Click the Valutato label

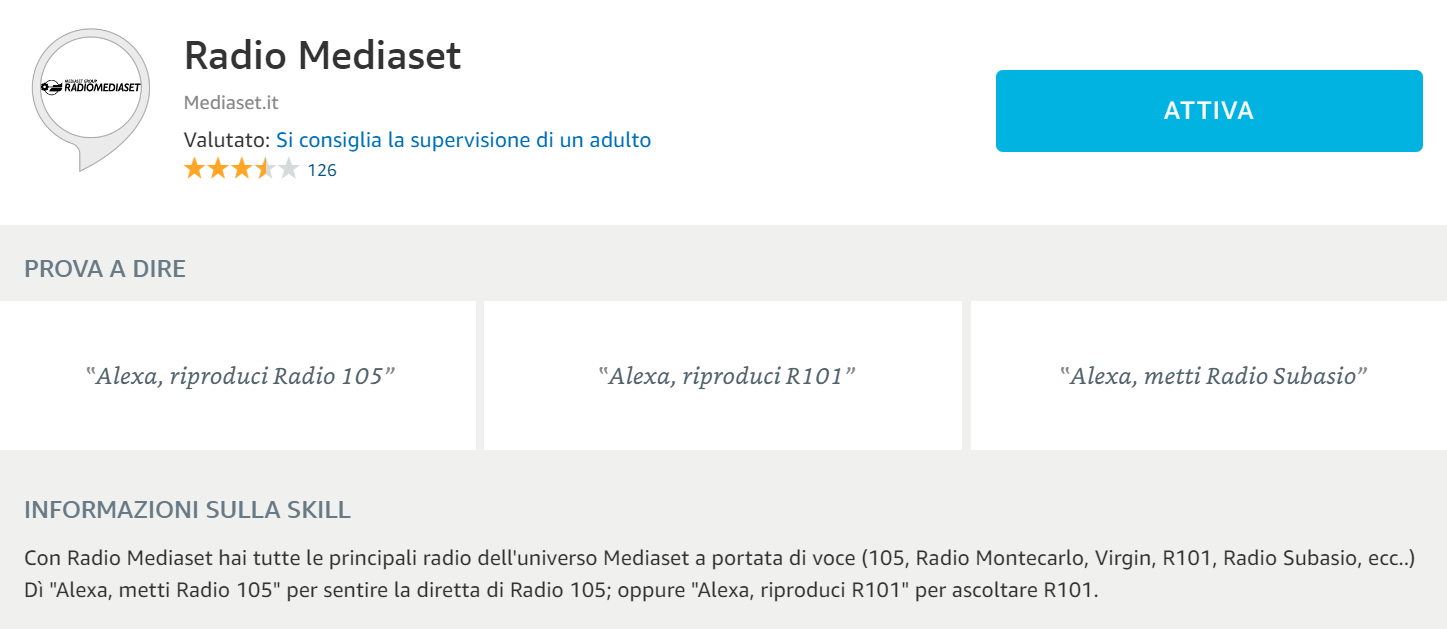[227, 139]
